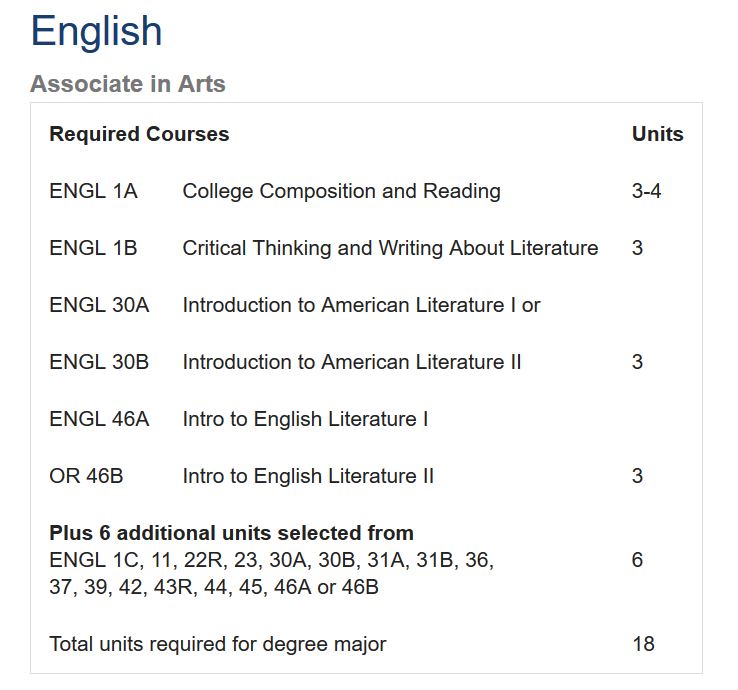Select the ENGL 30B course code
Screen dimensions: 738x690
(99, 362)
